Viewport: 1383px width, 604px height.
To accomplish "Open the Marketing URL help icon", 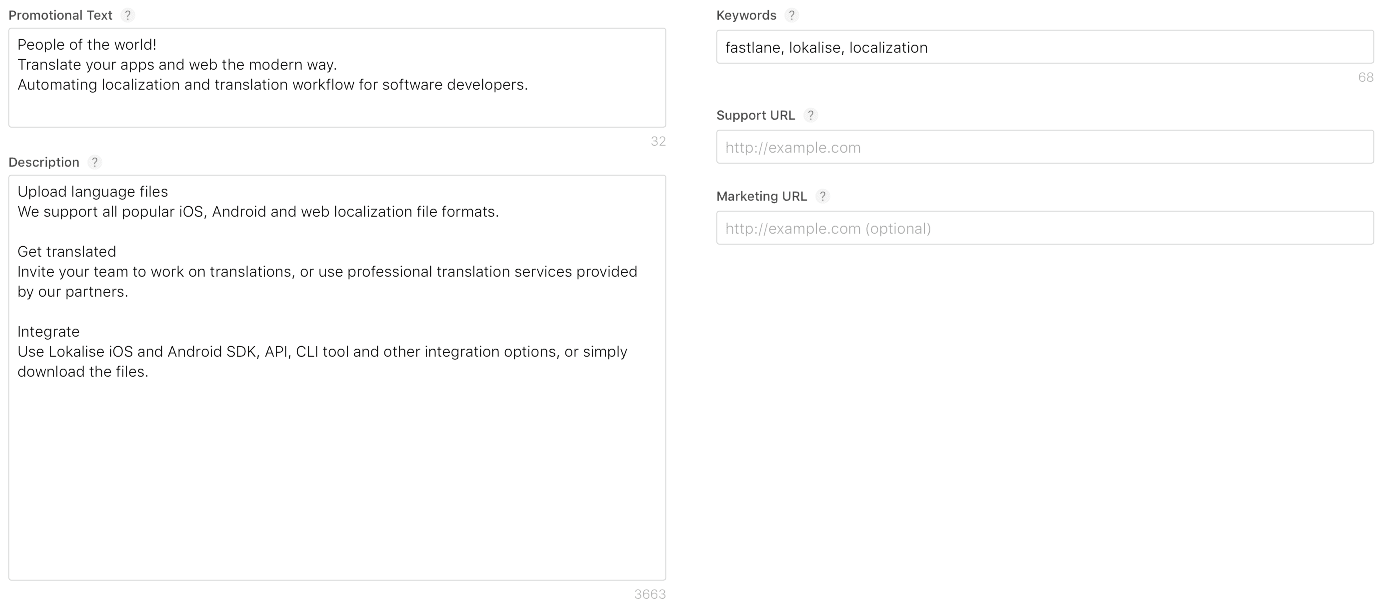I will pyautogui.click(x=823, y=197).
